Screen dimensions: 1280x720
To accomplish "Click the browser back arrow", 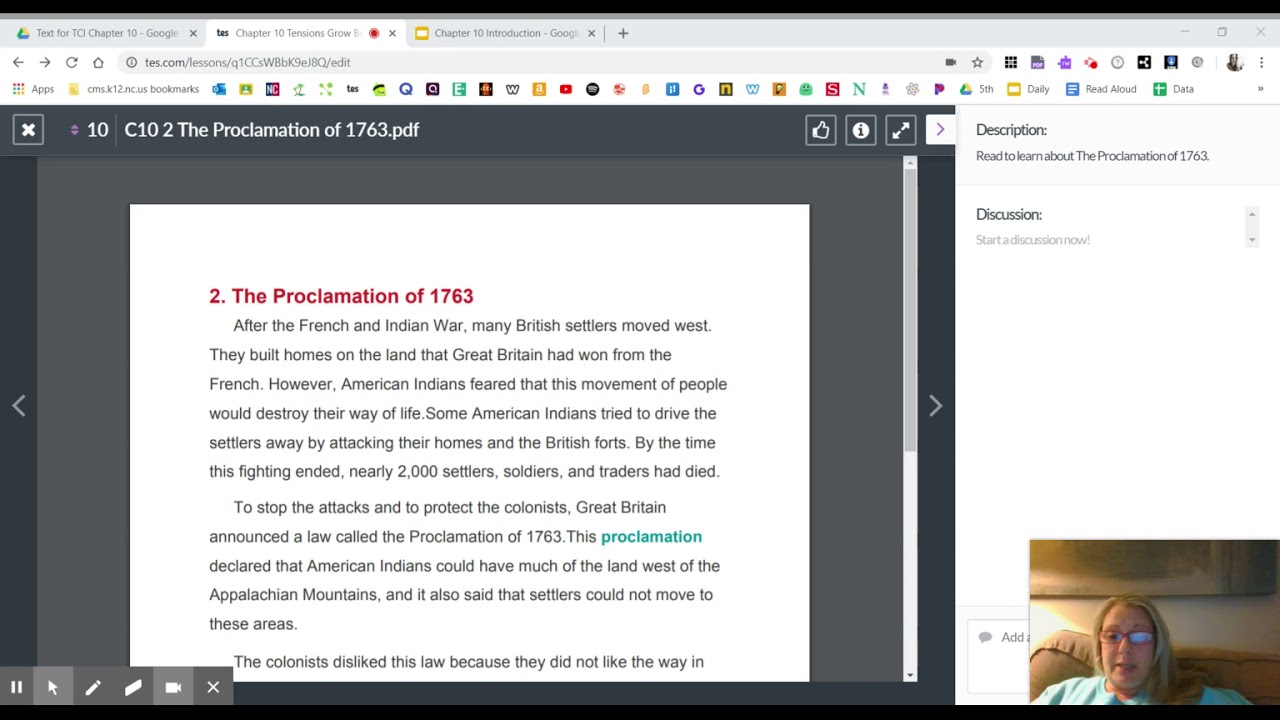I will click(18, 62).
